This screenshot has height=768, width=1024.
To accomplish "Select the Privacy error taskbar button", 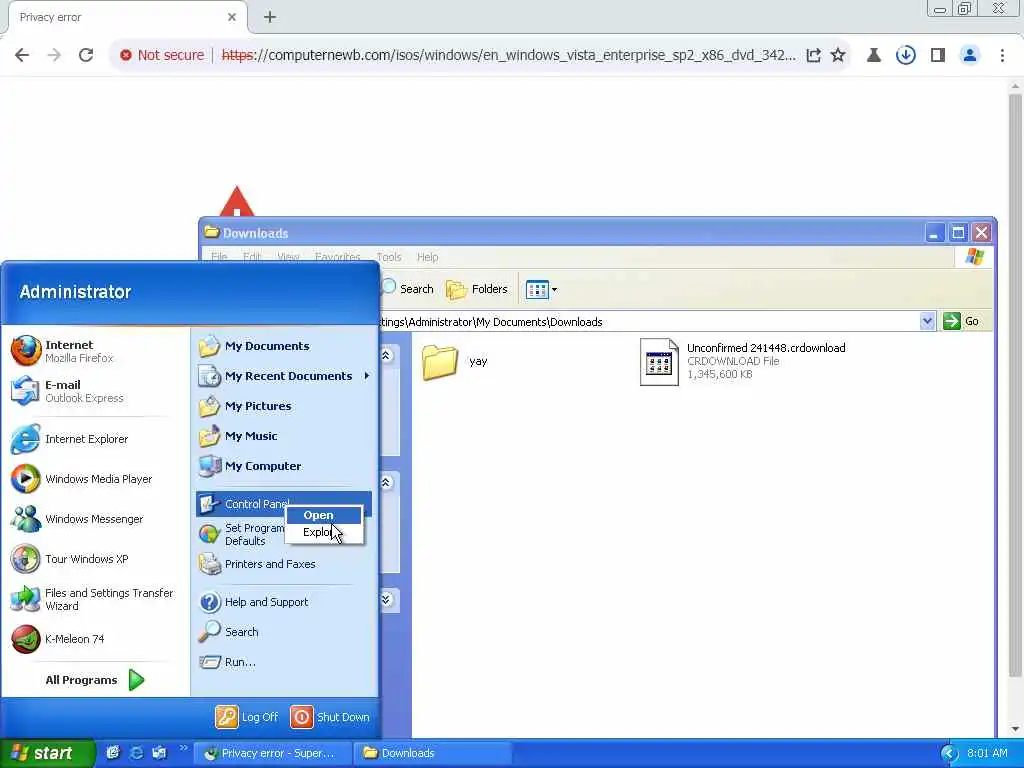I will tap(272, 753).
